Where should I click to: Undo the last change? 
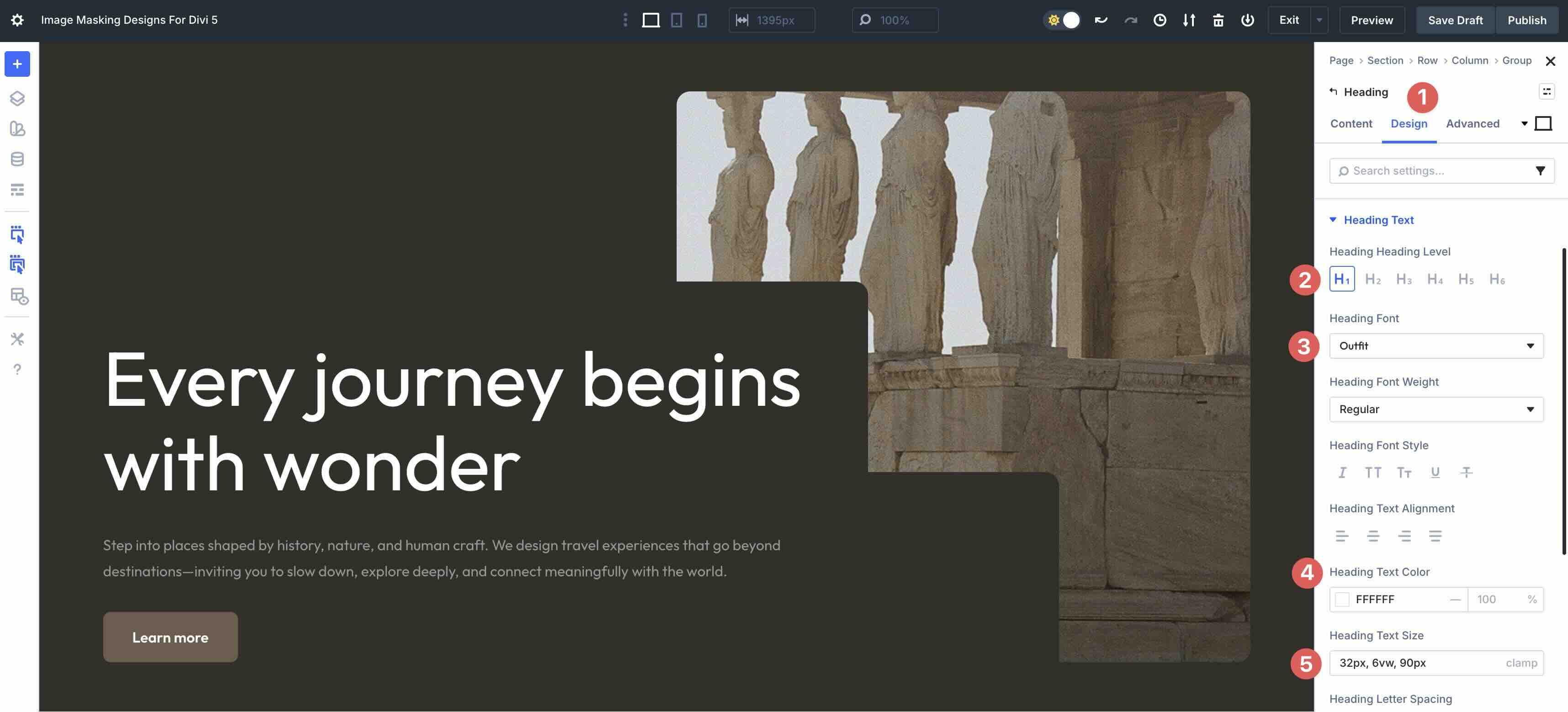coord(1100,20)
